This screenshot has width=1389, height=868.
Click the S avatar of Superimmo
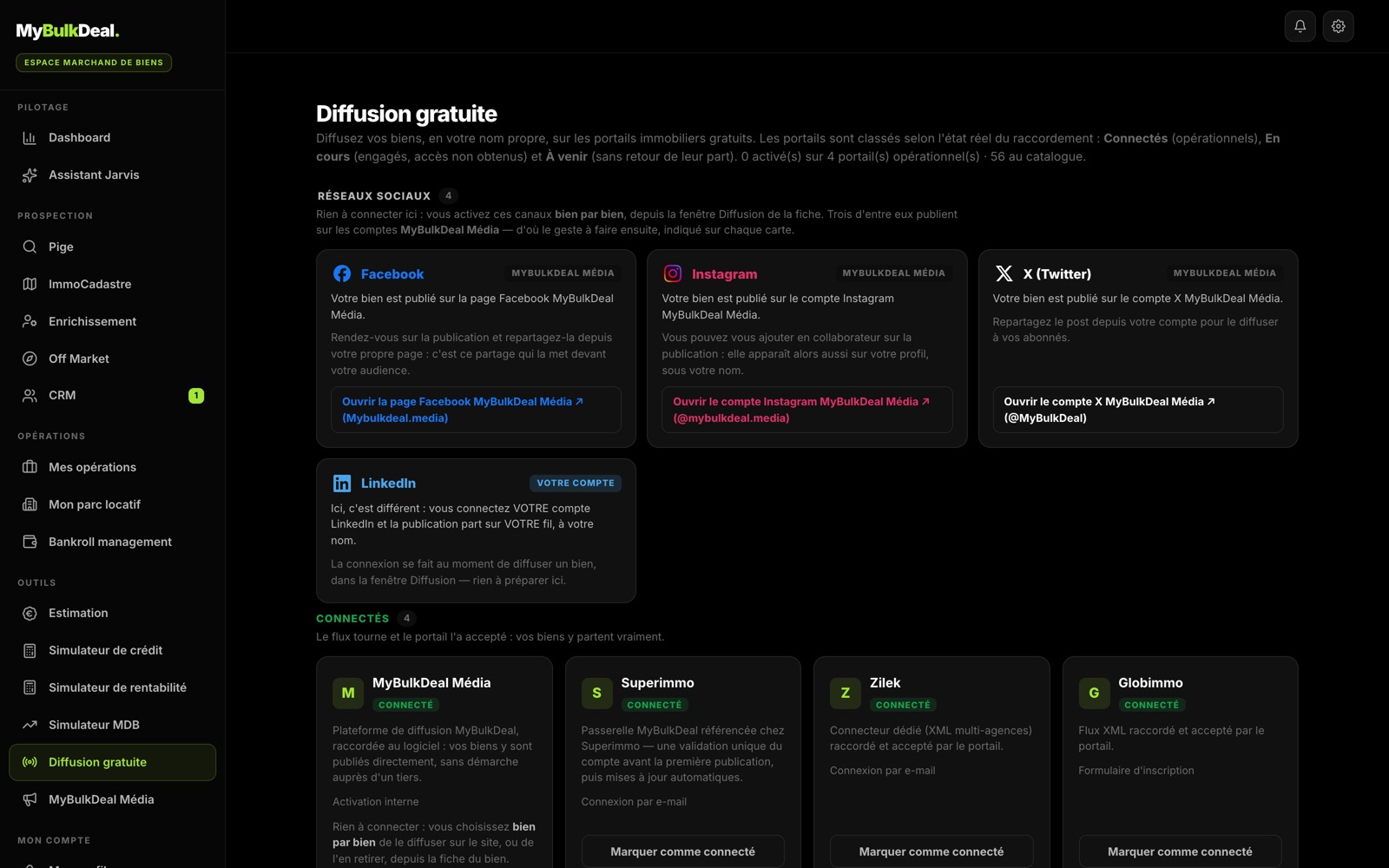[x=596, y=693]
